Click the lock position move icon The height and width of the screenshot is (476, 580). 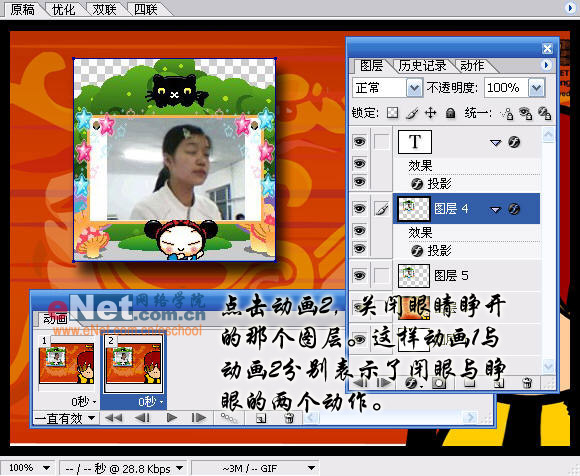(x=431, y=113)
